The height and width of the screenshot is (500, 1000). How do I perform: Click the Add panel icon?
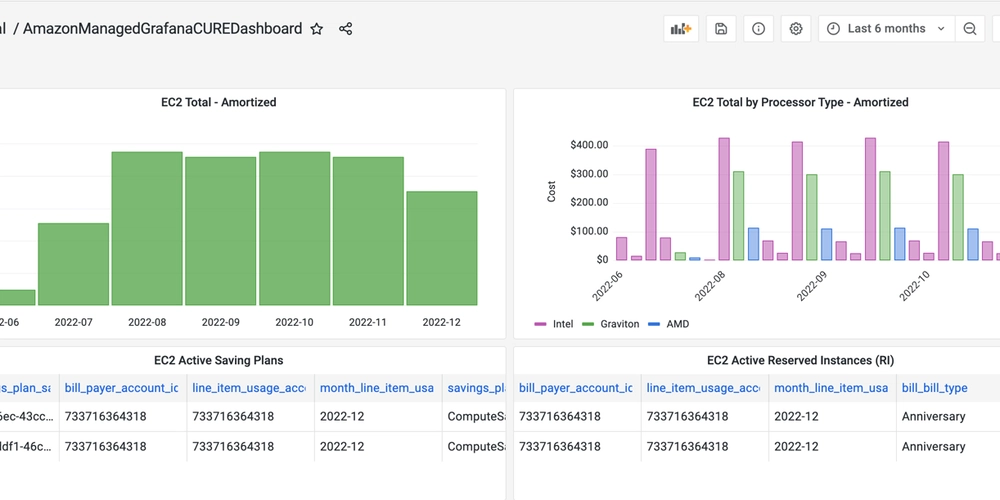pyautogui.click(x=681, y=29)
